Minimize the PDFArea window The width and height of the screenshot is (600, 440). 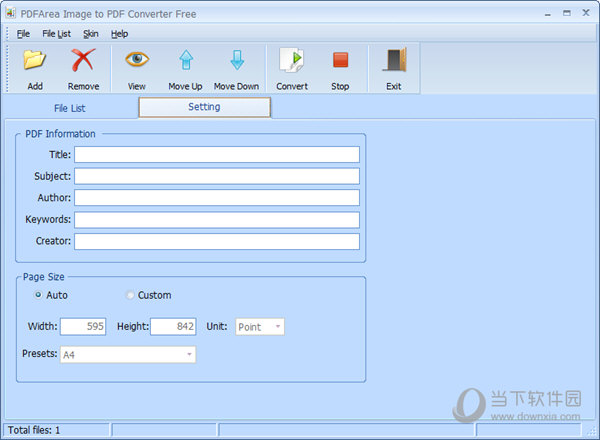point(548,14)
